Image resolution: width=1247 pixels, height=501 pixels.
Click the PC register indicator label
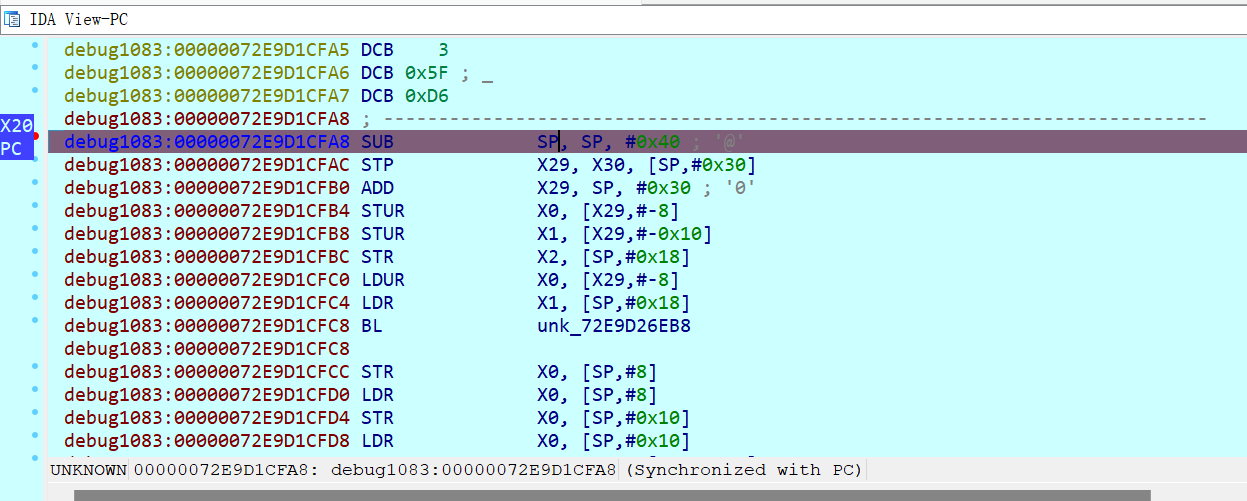[11, 149]
